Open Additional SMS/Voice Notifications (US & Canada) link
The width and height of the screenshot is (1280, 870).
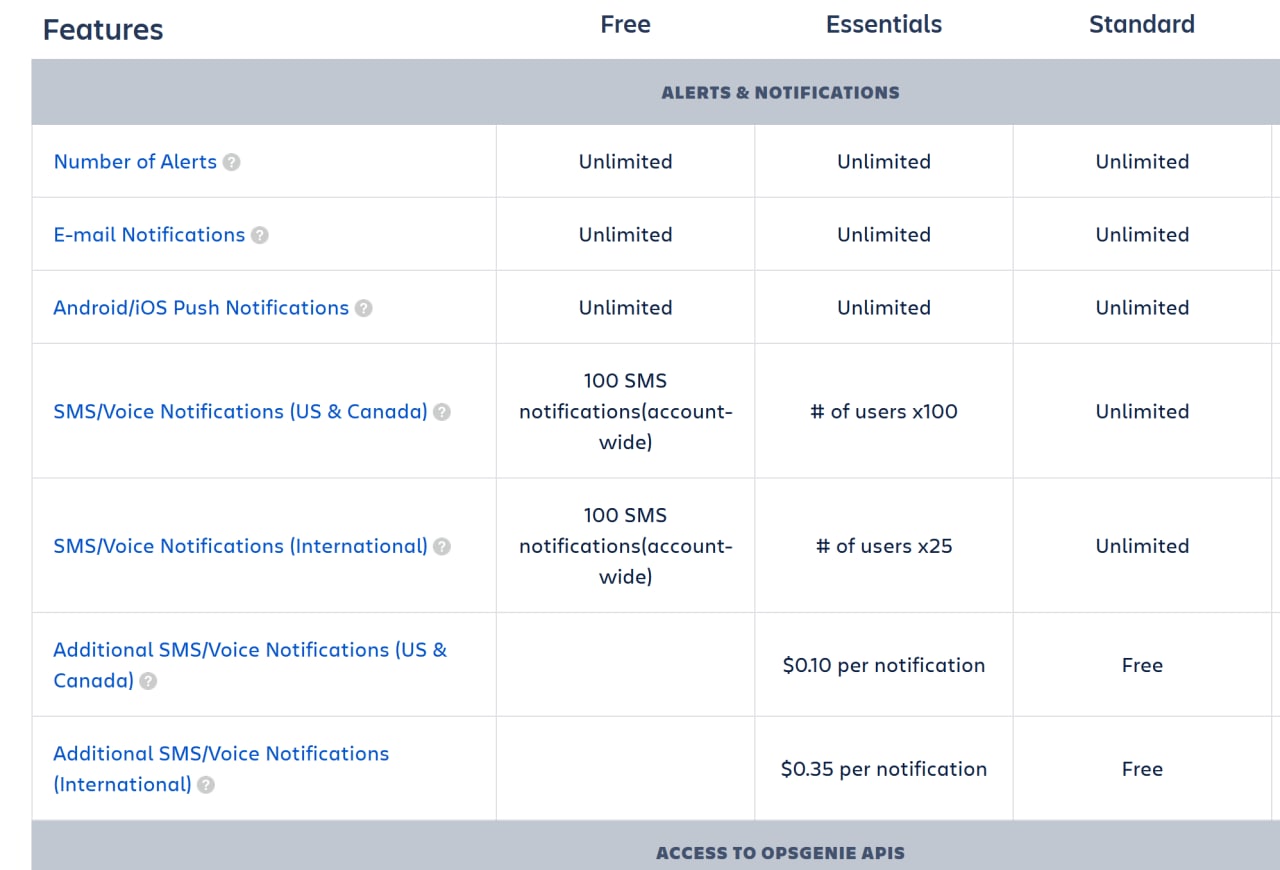pyautogui.click(x=250, y=665)
